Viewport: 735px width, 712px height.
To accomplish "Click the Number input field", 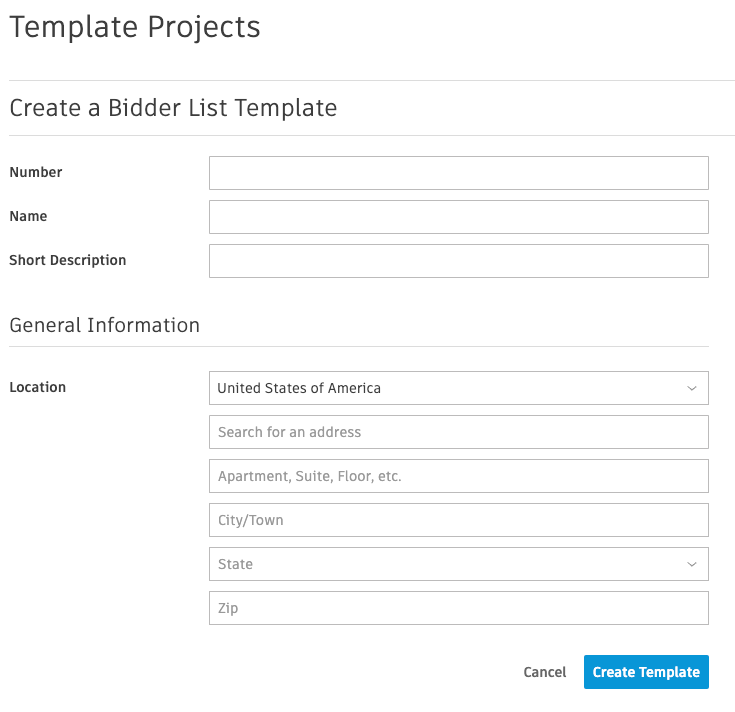I will tap(458, 173).
